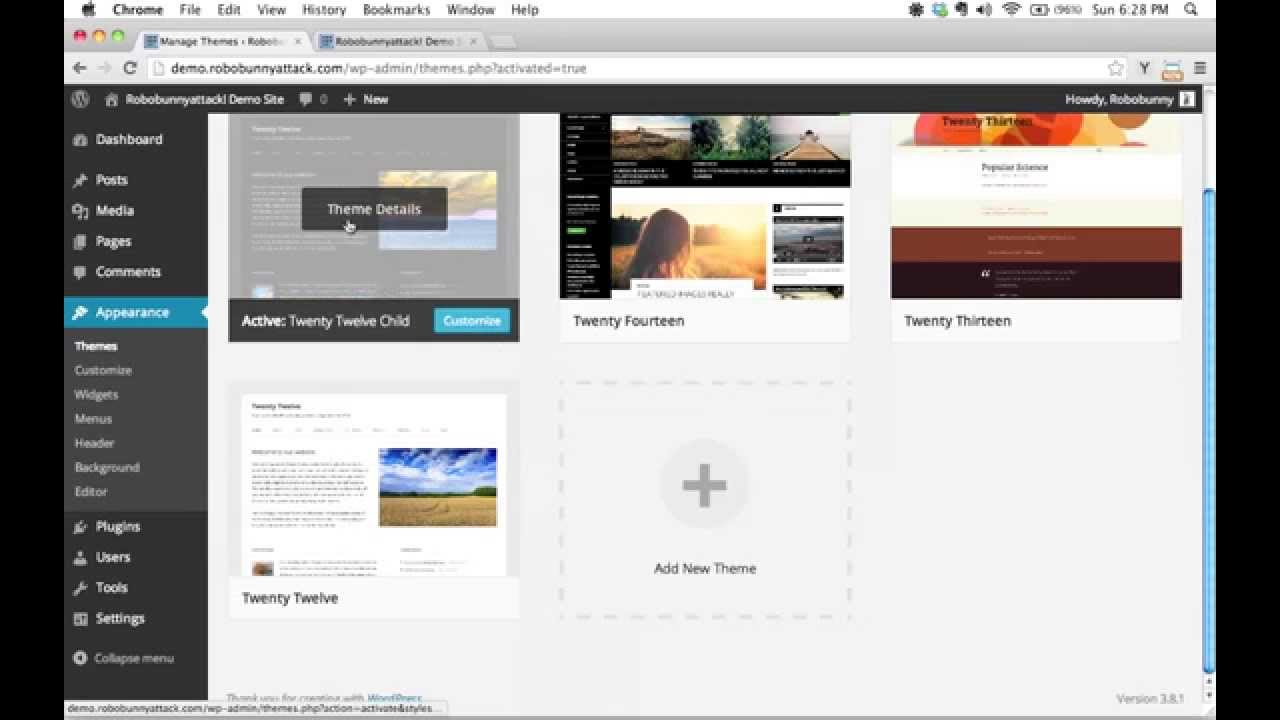
Task: Open the Menus submenu item
Action: point(93,419)
